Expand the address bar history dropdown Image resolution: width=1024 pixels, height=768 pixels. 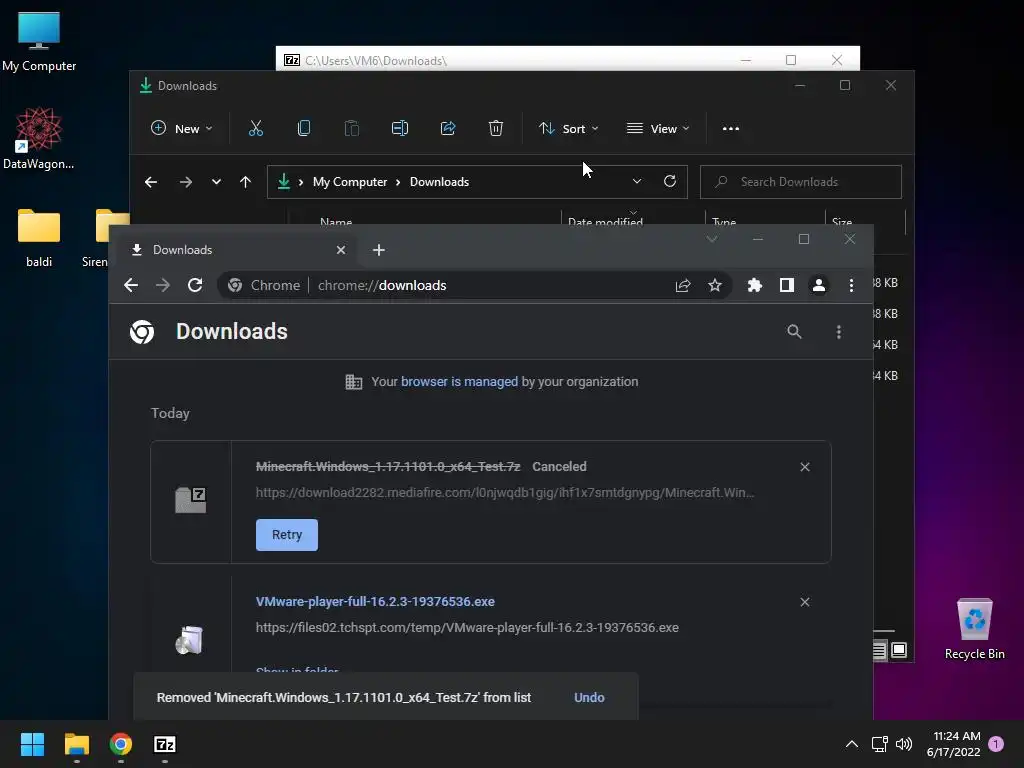coord(637,182)
